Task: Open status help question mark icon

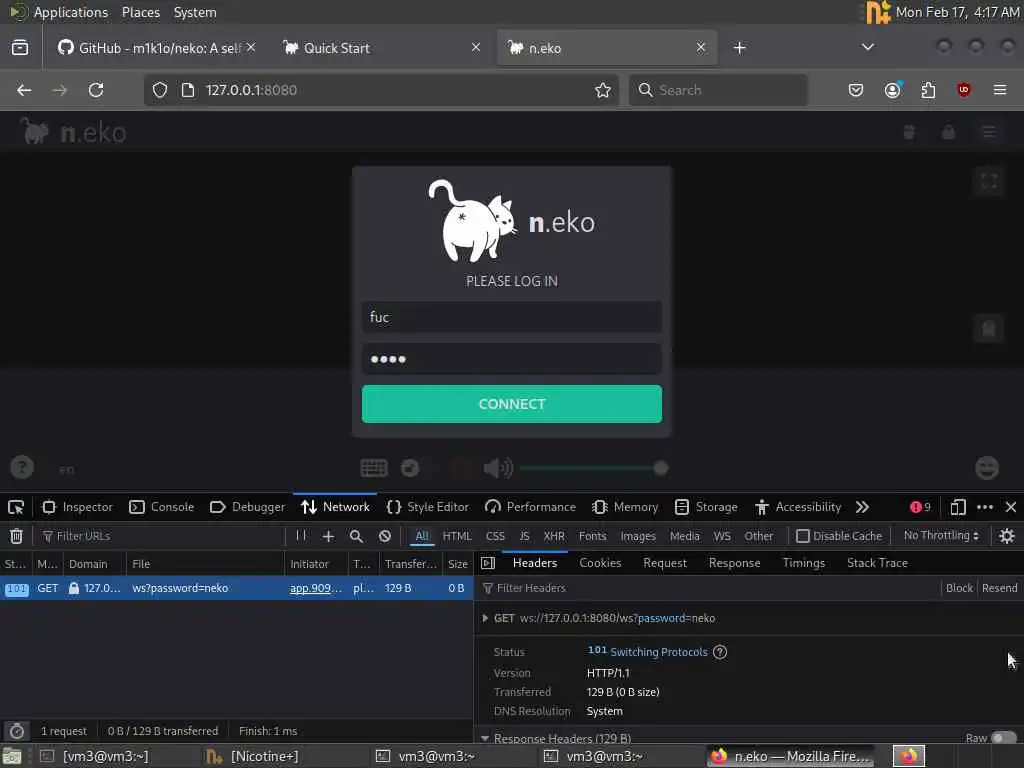Action: coord(720,652)
